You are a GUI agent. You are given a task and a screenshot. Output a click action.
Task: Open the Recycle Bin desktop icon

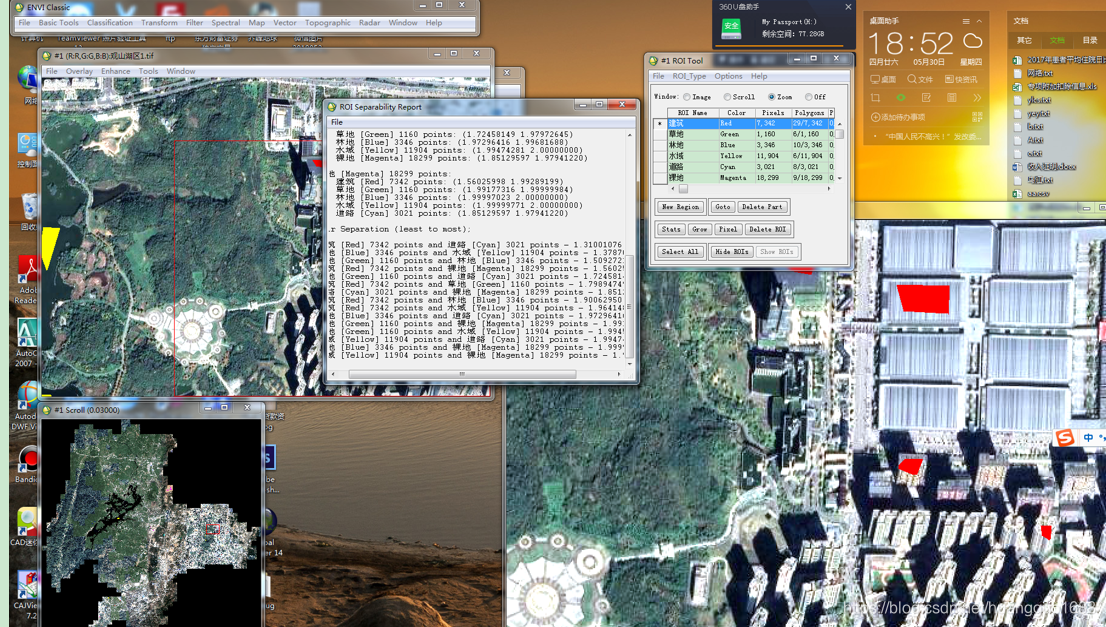(x=28, y=209)
